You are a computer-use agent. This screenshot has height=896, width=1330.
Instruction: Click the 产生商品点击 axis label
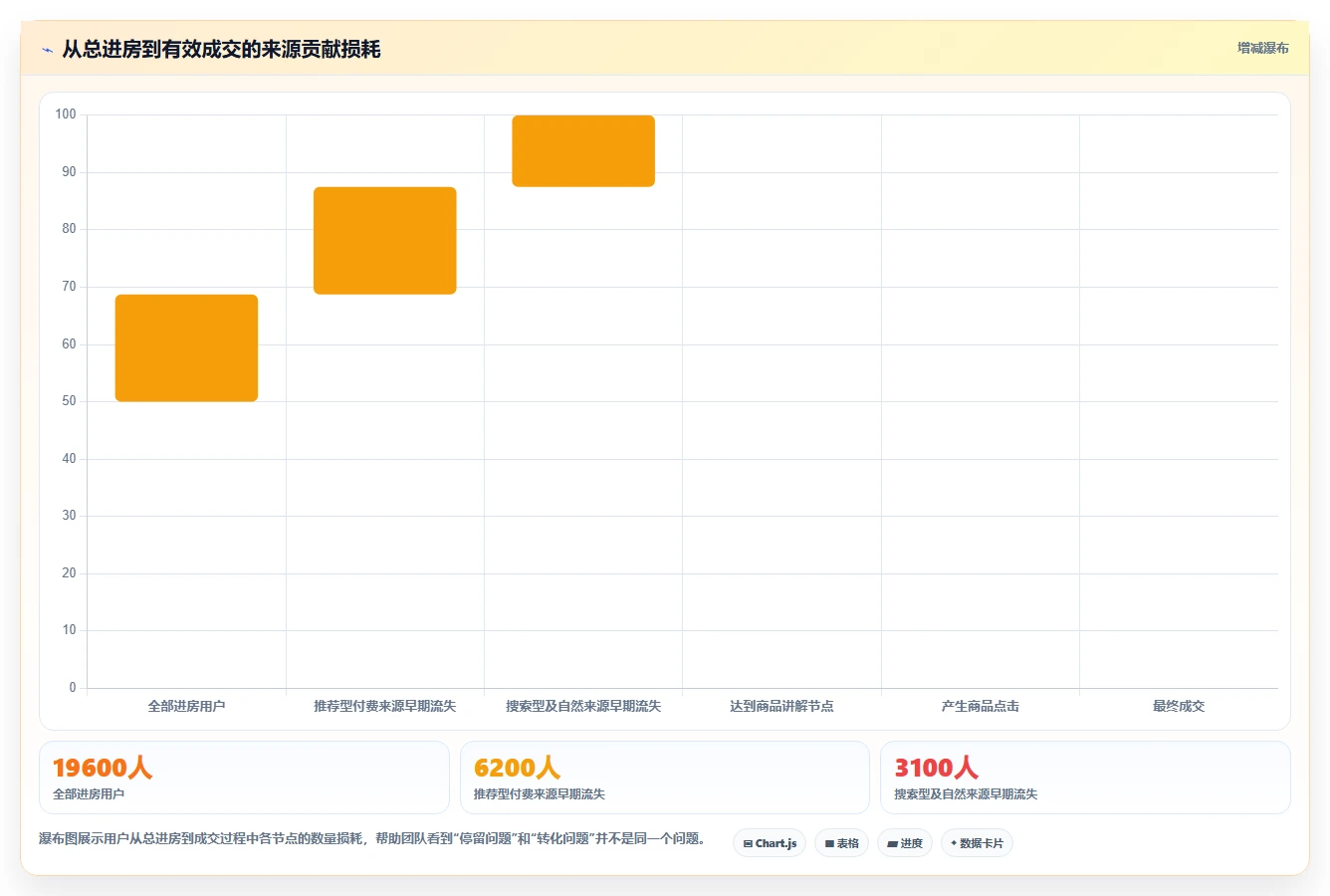click(981, 706)
